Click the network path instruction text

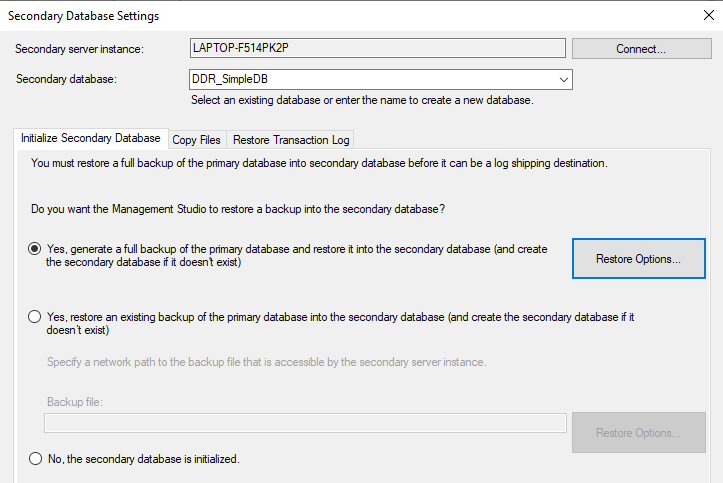click(x=266, y=361)
